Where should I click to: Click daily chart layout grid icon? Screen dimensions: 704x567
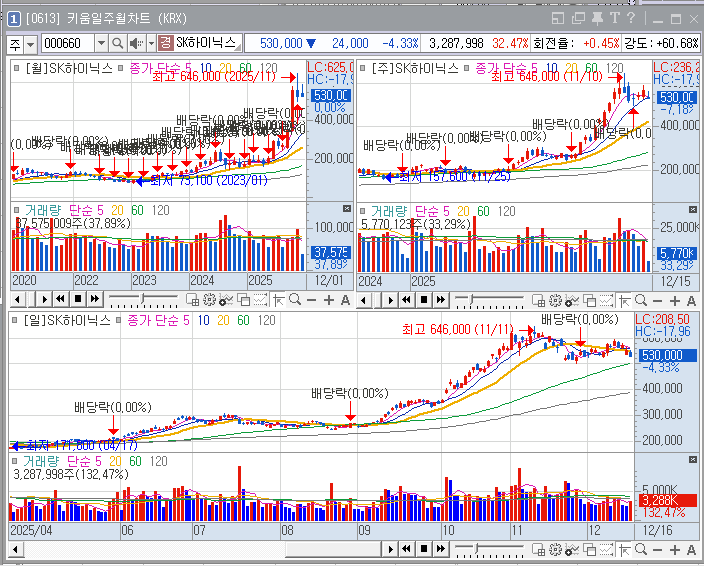click(539, 549)
